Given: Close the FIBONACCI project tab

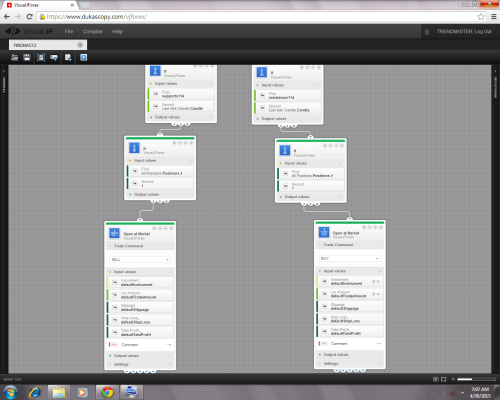Looking at the screenshot, I should tap(80, 45).
